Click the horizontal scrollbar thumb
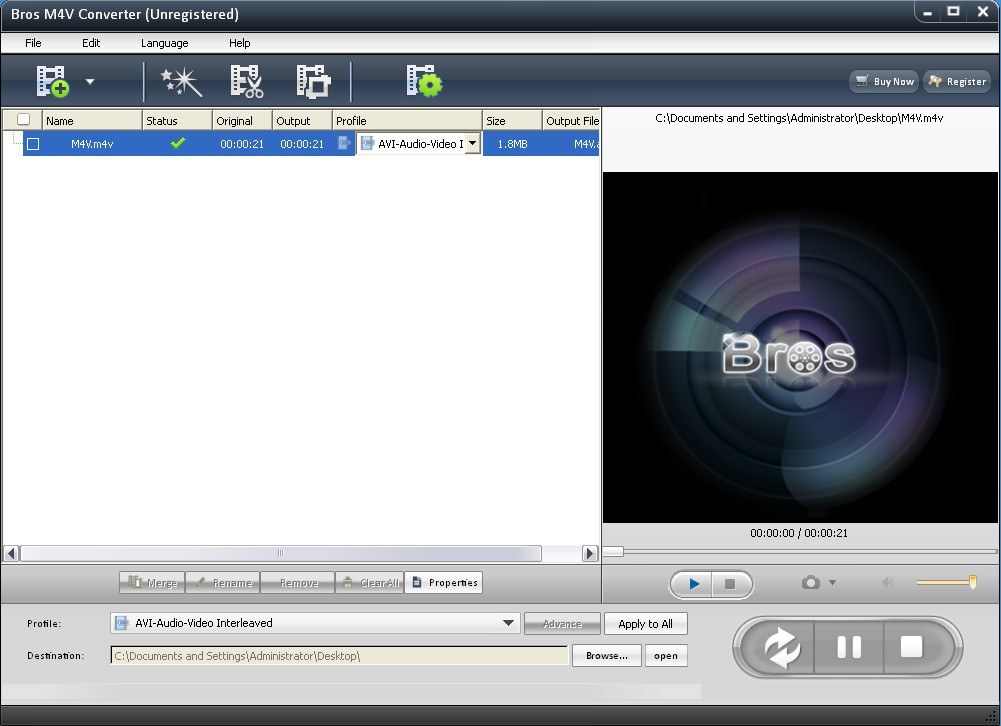The height and width of the screenshot is (726, 1001). [x=281, y=553]
